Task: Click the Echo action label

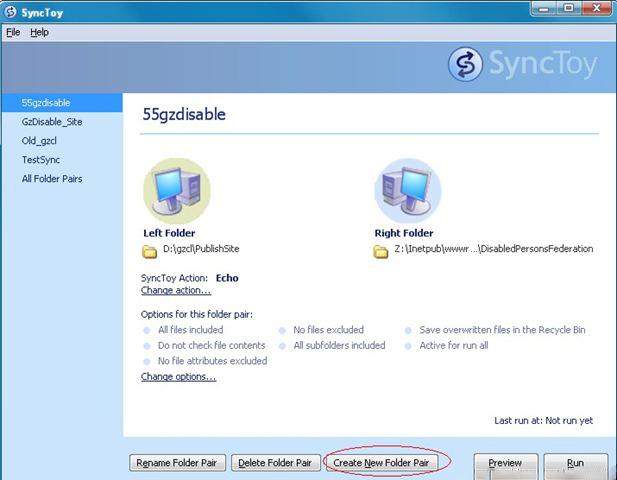Action: click(x=227, y=278)
